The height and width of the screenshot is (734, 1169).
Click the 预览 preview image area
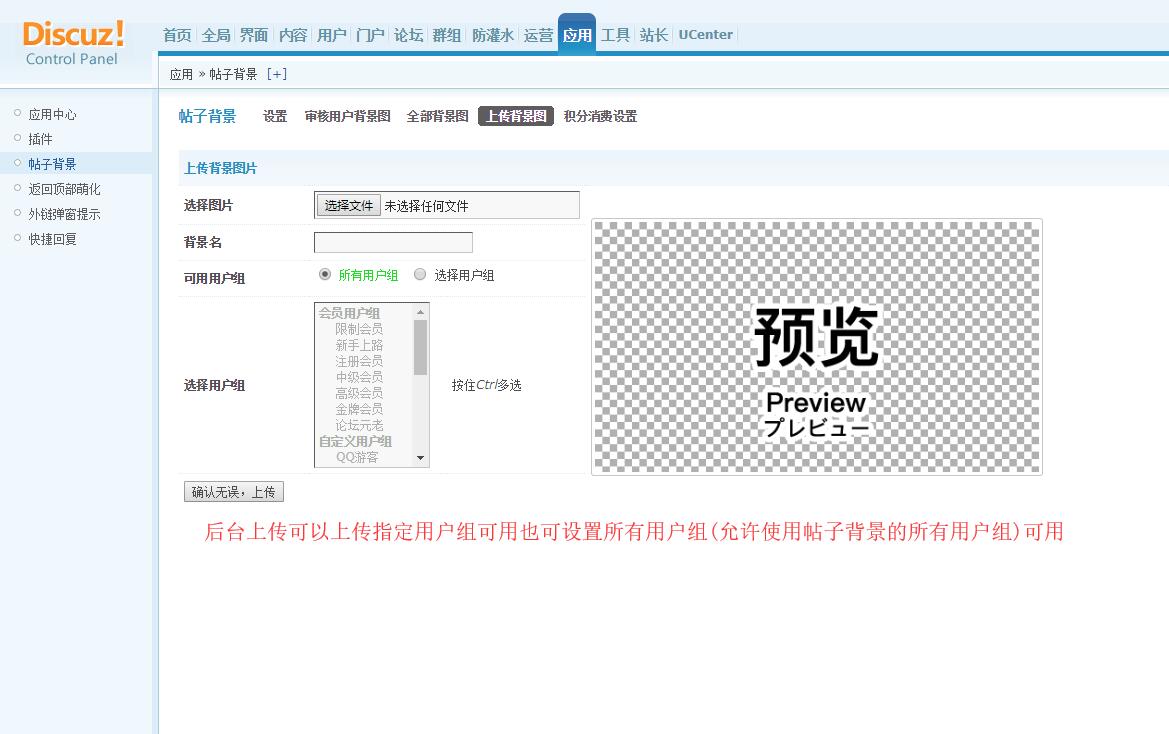pos(817,347)
